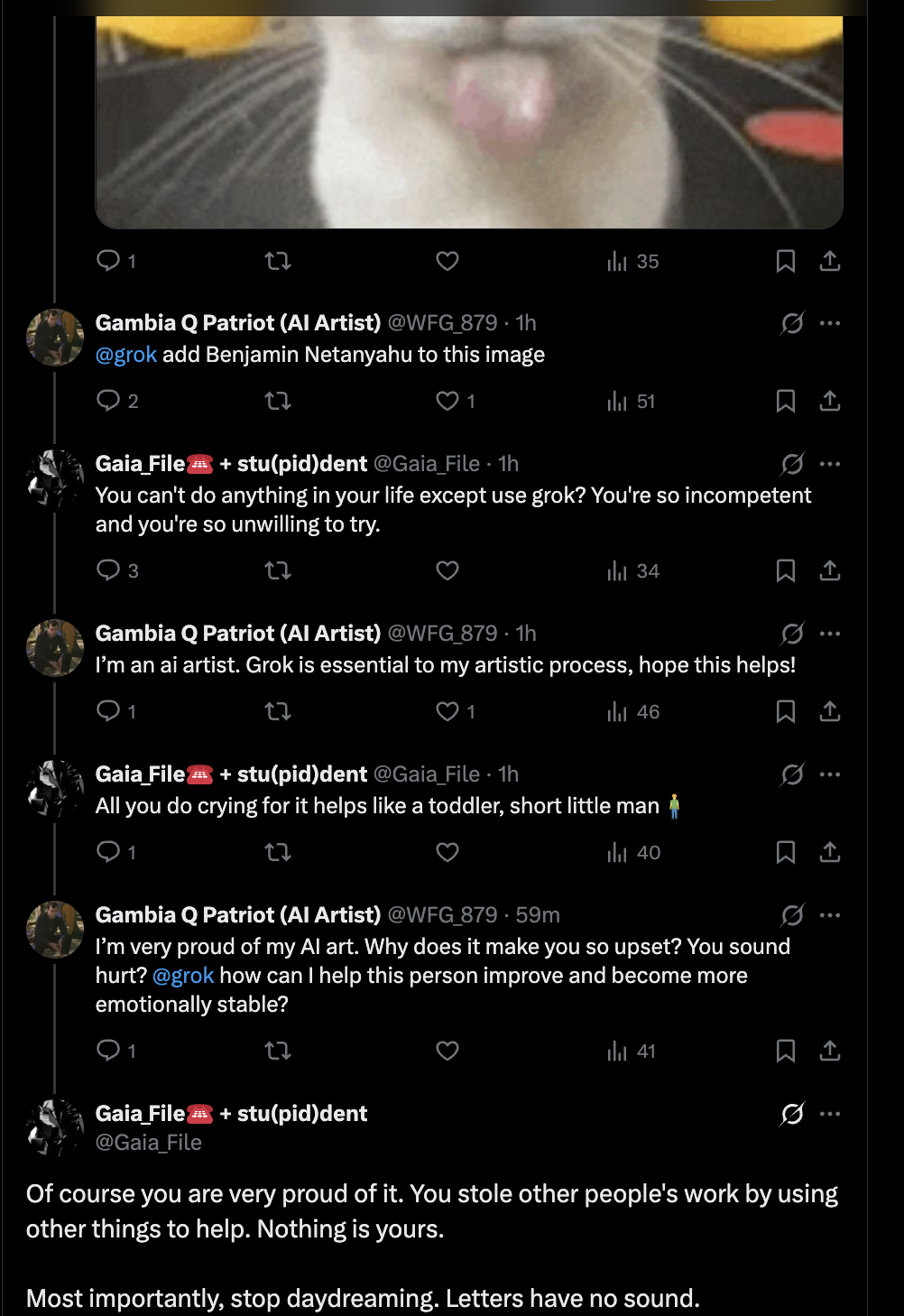This screenshot has width=904, height=1316.
Task: Open Gaia_File avatar on the bottom post
Action: [55, 1127]
